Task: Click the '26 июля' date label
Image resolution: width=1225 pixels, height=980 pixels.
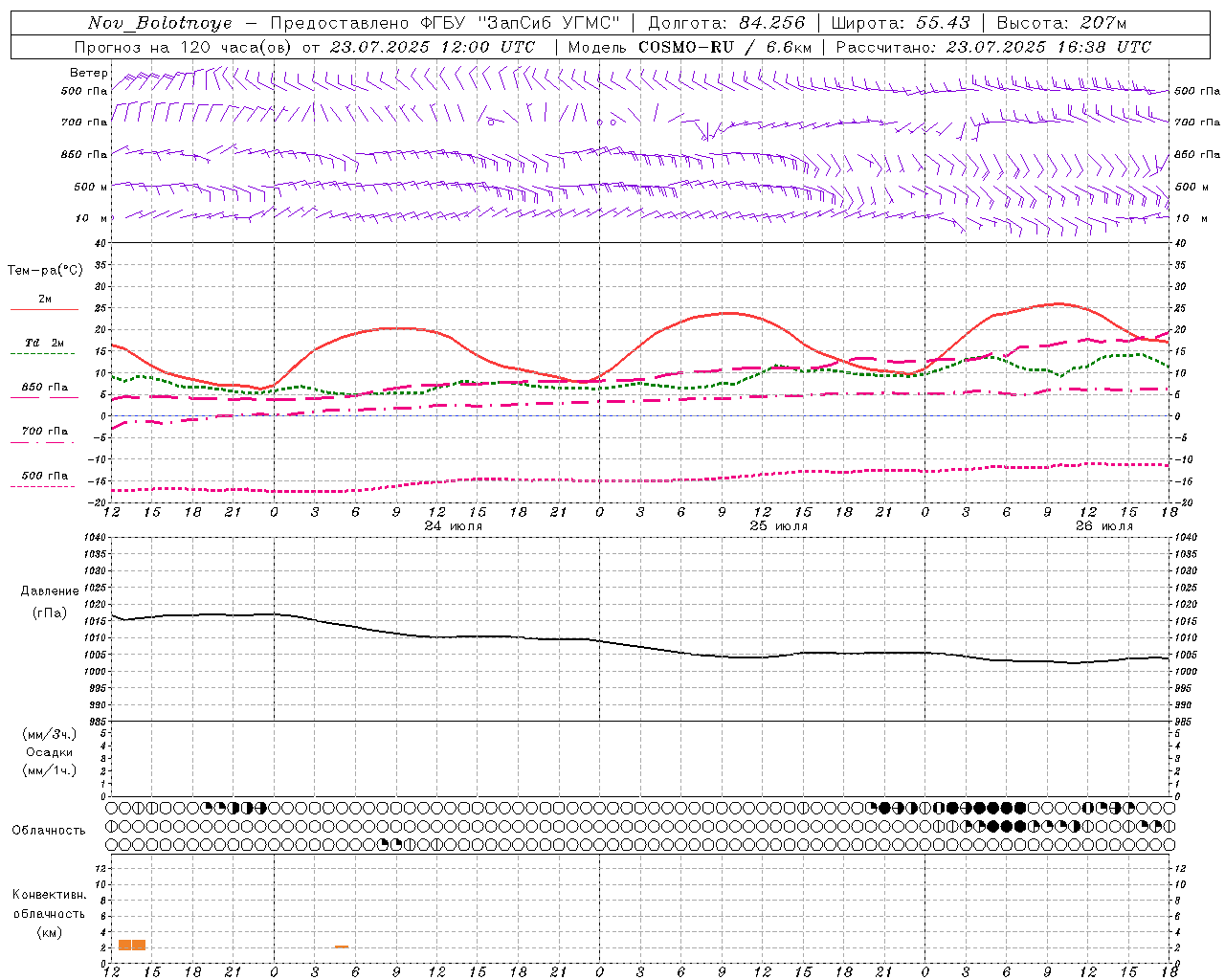Action: tap(1104, 526)
